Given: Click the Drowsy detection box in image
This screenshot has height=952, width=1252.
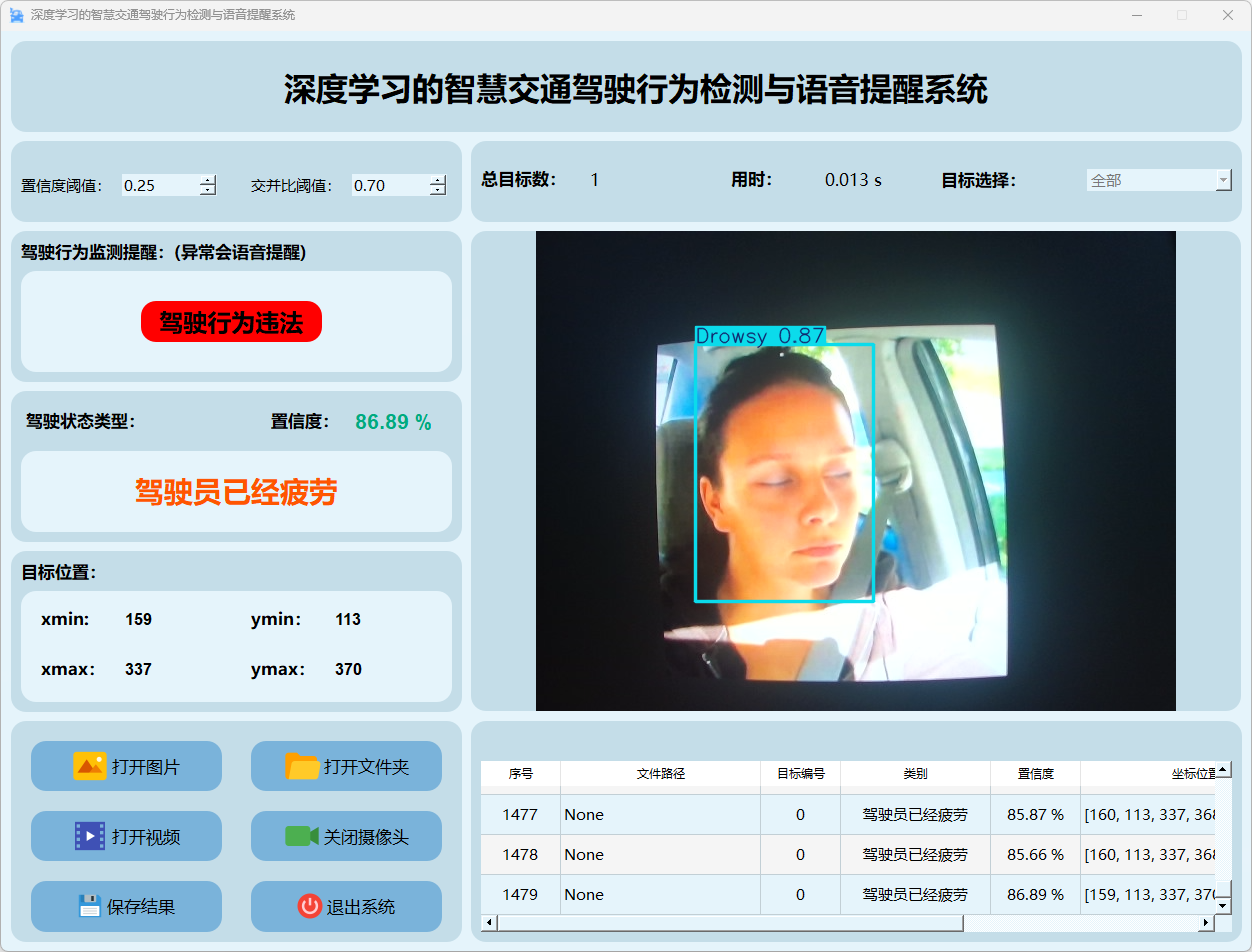Looking at the screenshot, I should click(x=784, y=472).
